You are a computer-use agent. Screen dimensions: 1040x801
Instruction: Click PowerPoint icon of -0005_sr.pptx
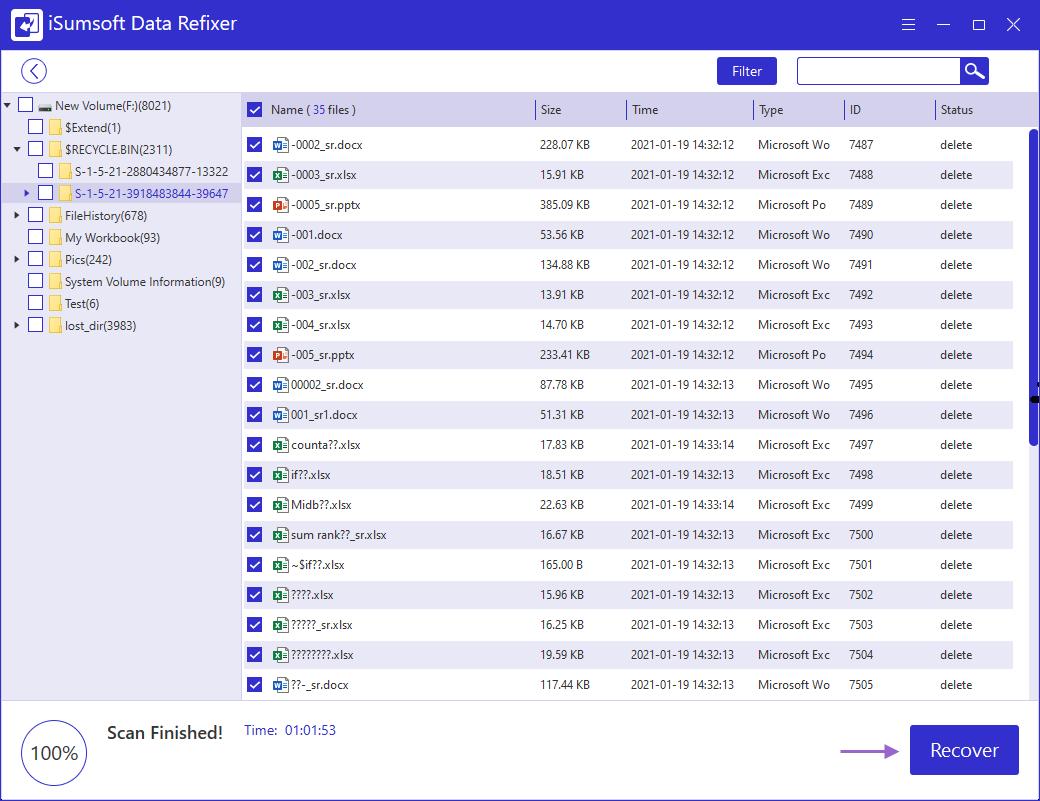point(281,204)
